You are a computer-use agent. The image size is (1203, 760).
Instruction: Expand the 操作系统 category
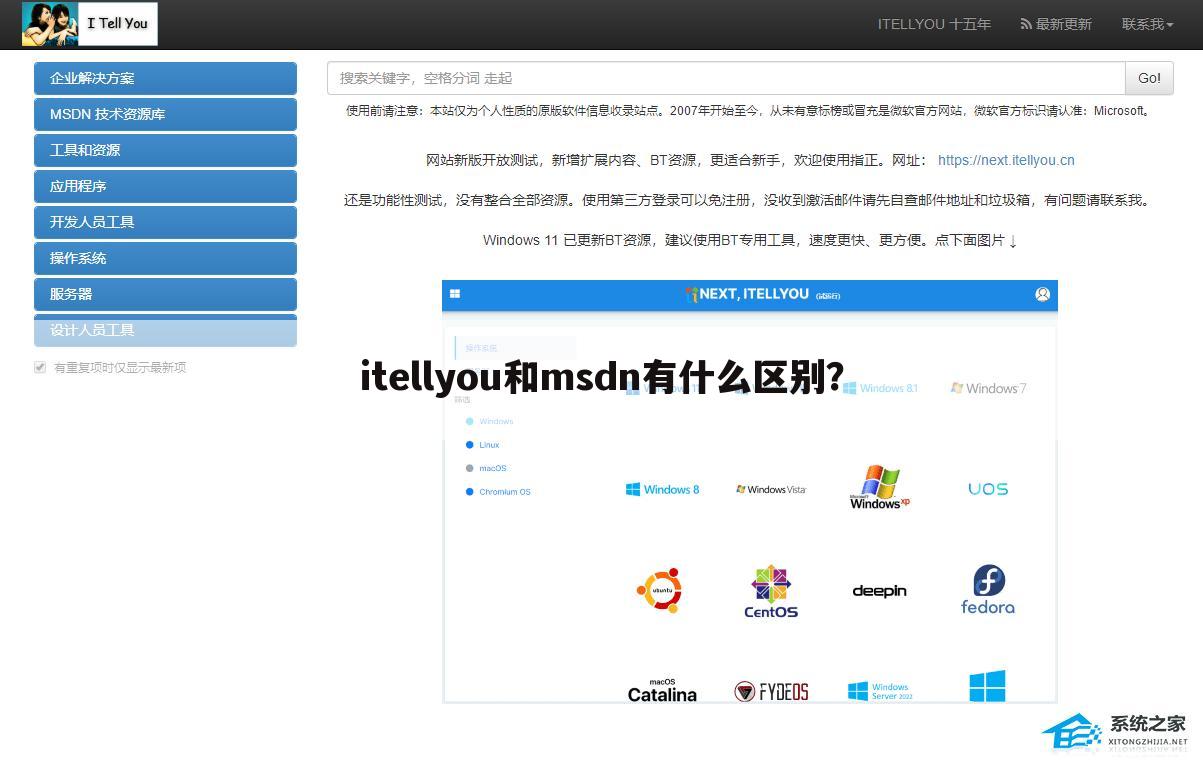[x=165, y=258]
